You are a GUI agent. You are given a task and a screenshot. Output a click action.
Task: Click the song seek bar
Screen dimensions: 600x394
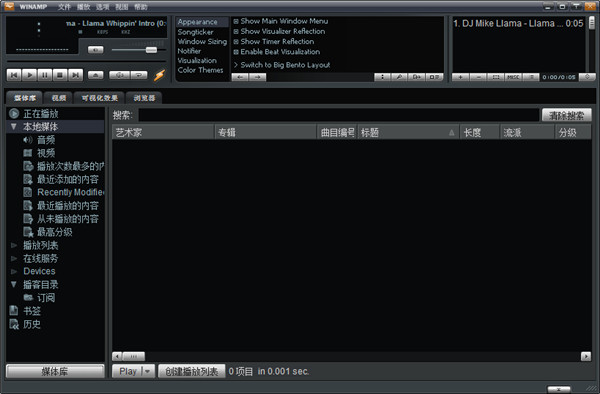coord(86,61)
